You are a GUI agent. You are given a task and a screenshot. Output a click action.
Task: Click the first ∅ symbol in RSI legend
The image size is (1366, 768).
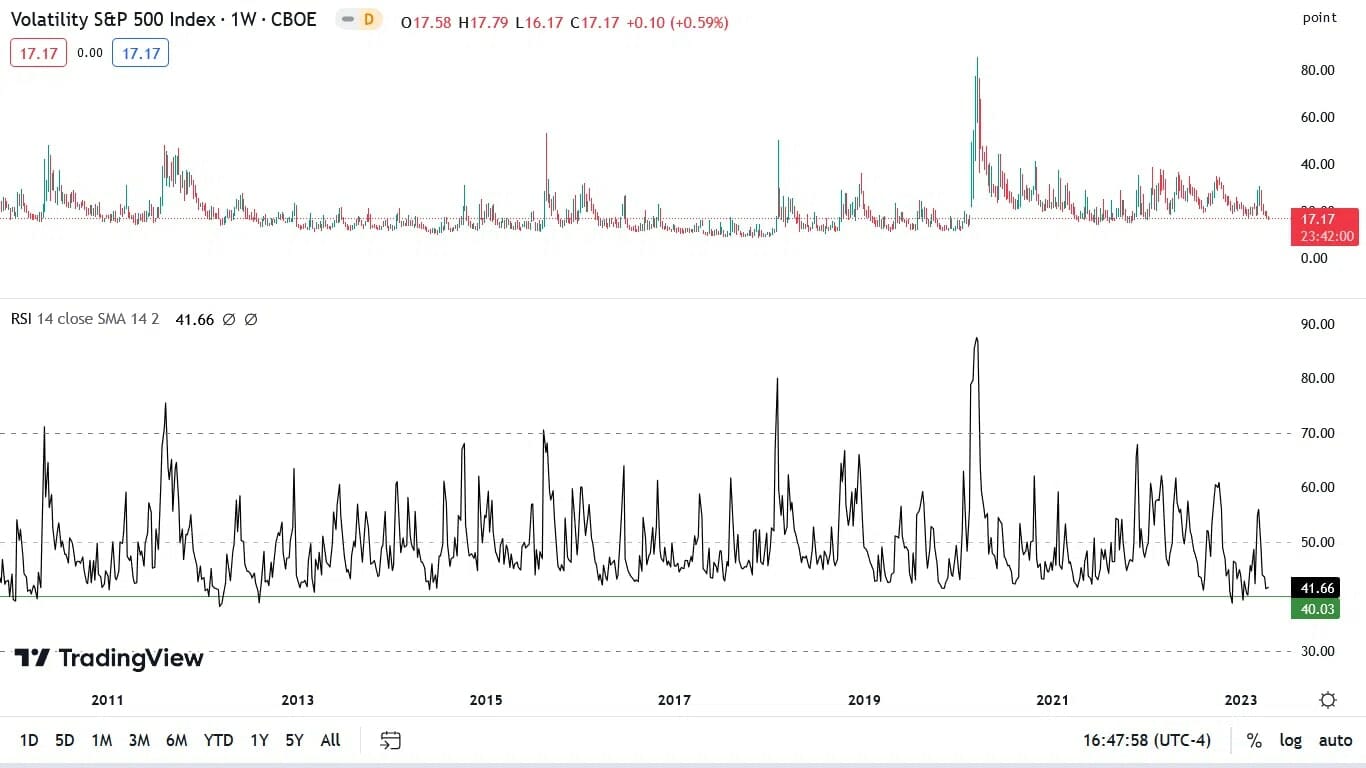(229, 320)
